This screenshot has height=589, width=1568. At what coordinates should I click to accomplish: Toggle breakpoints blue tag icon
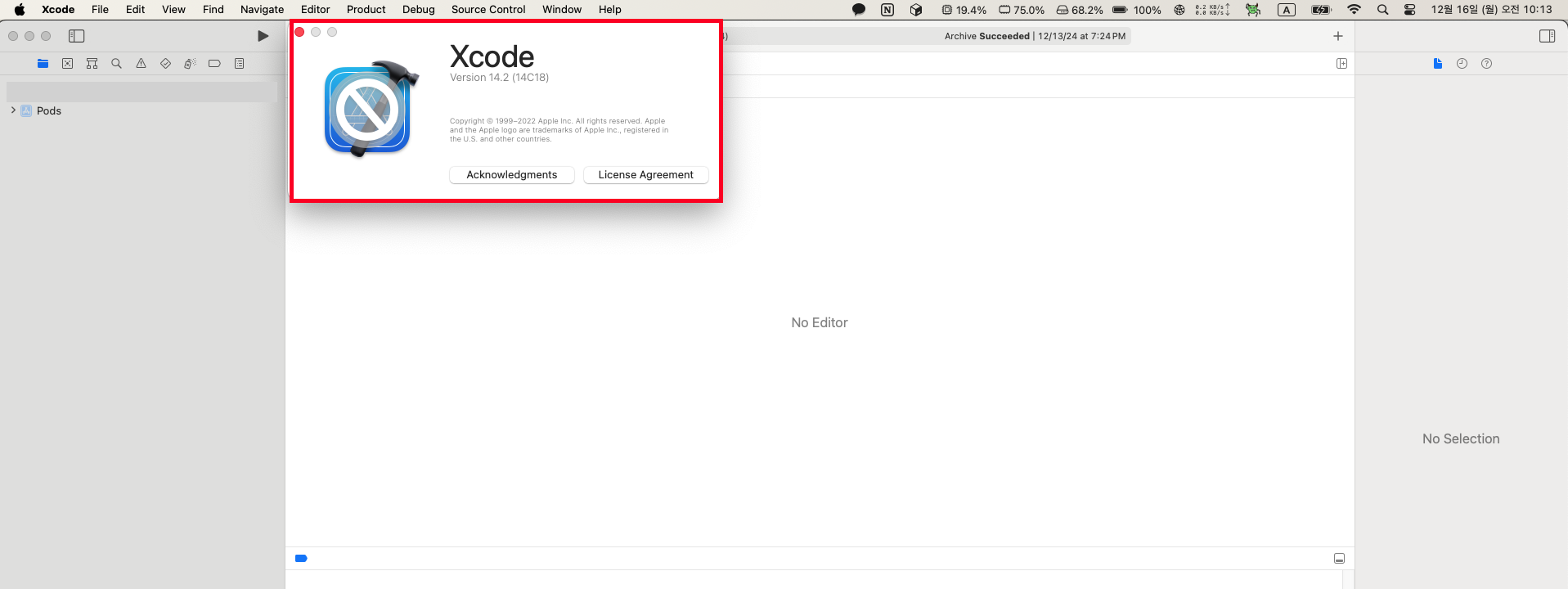[301, 558]
